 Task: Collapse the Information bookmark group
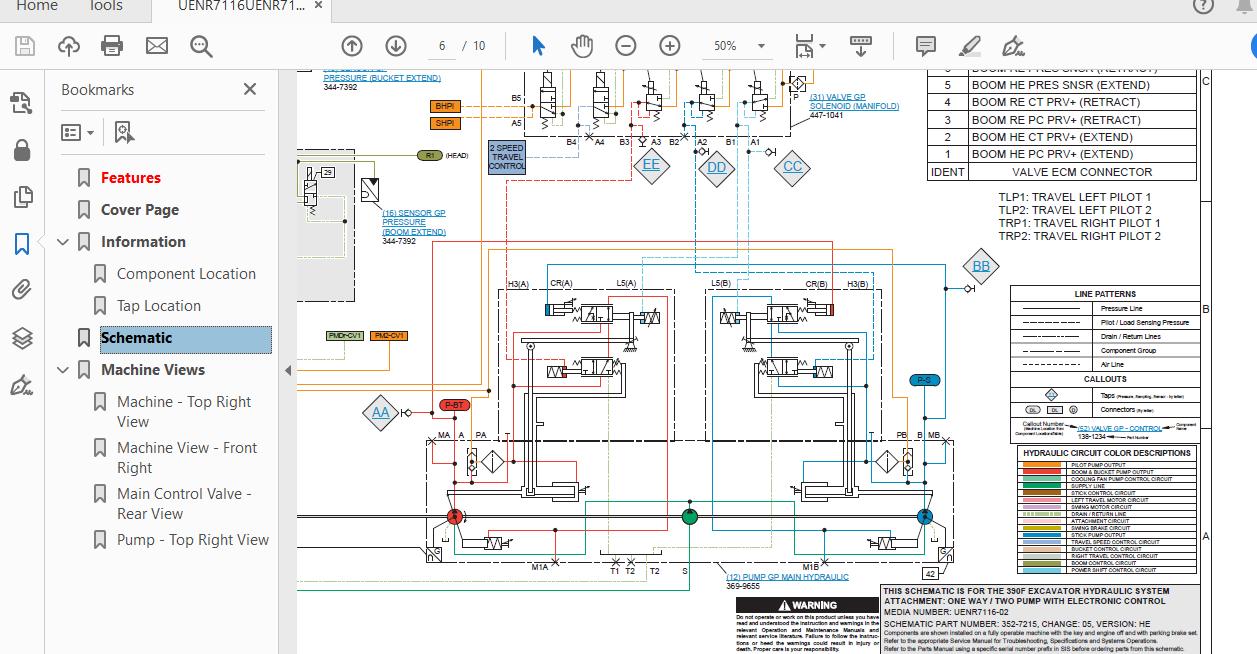coord(64,242)
